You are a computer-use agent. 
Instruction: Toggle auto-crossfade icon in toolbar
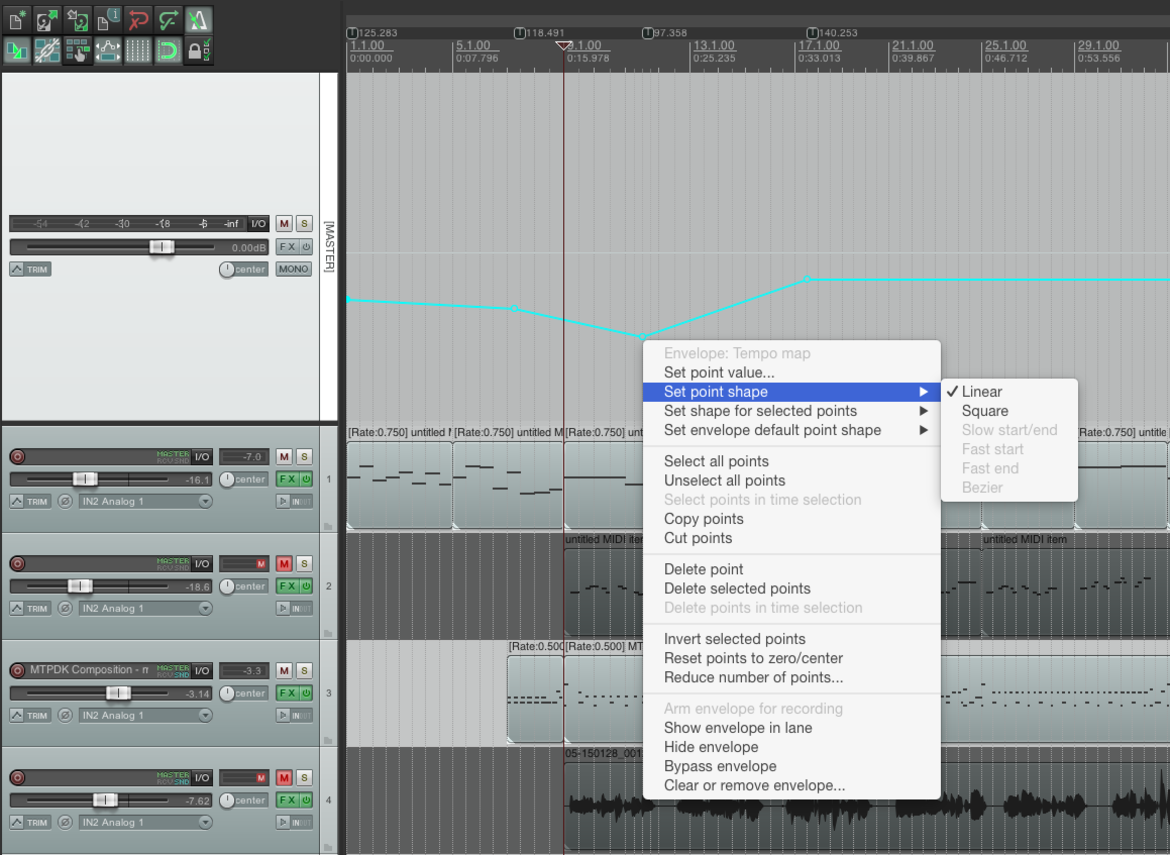point(16,51)
